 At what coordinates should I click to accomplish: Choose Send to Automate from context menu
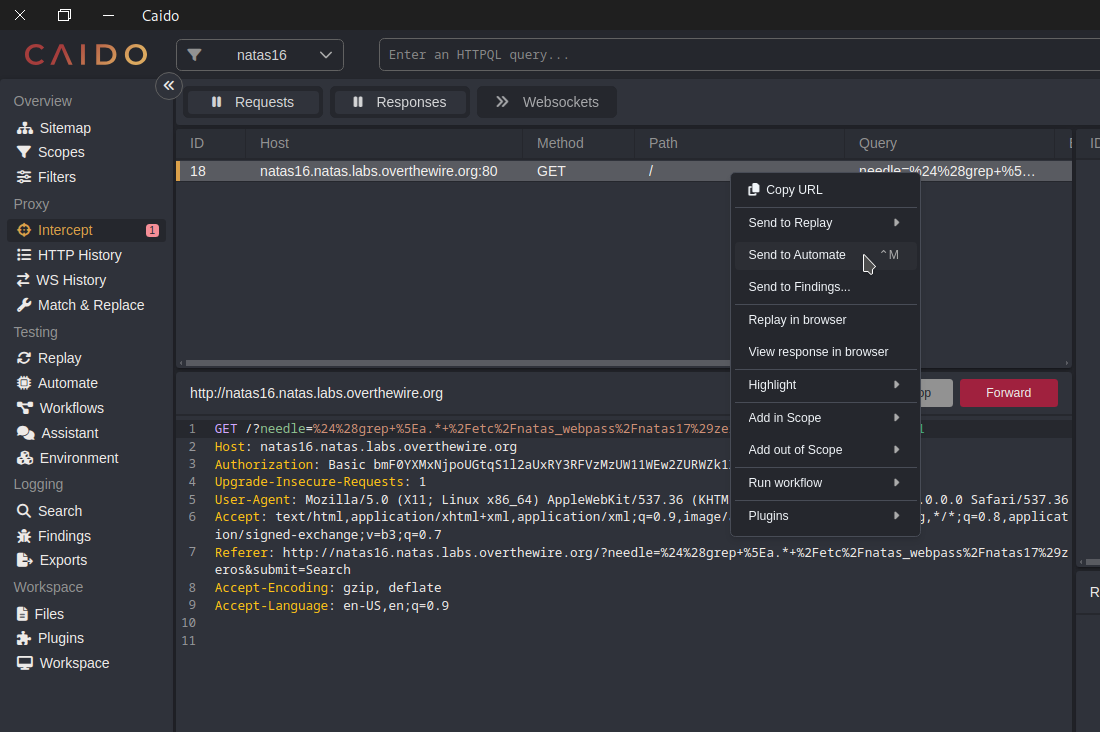(x=797, y=255)
